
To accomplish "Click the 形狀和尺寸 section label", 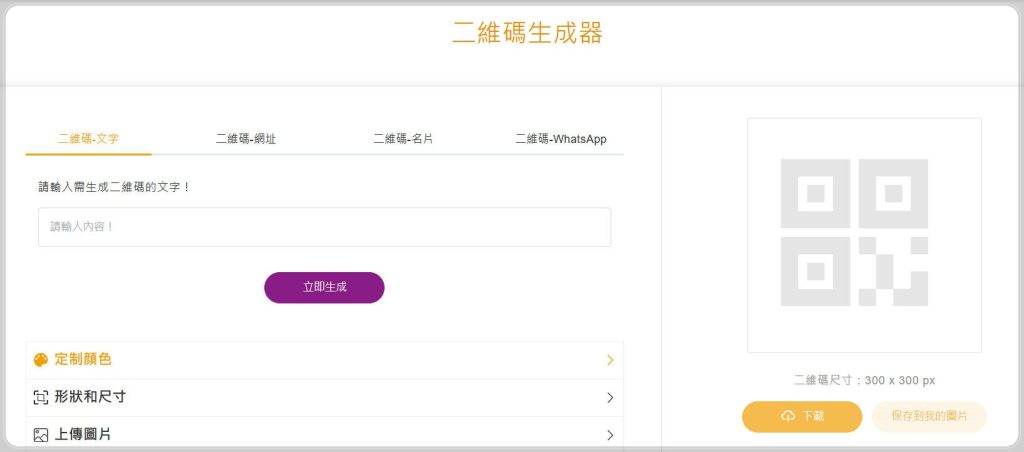I will coord(90,398).
